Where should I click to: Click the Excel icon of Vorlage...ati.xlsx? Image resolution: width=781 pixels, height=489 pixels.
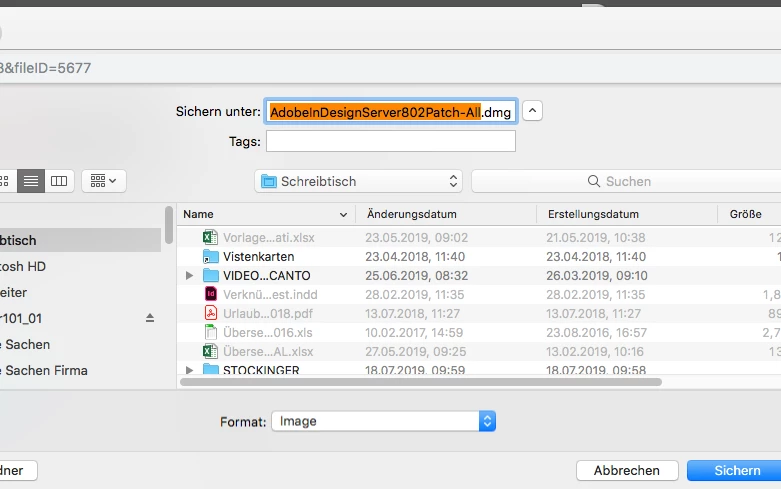tap(211, 238)
